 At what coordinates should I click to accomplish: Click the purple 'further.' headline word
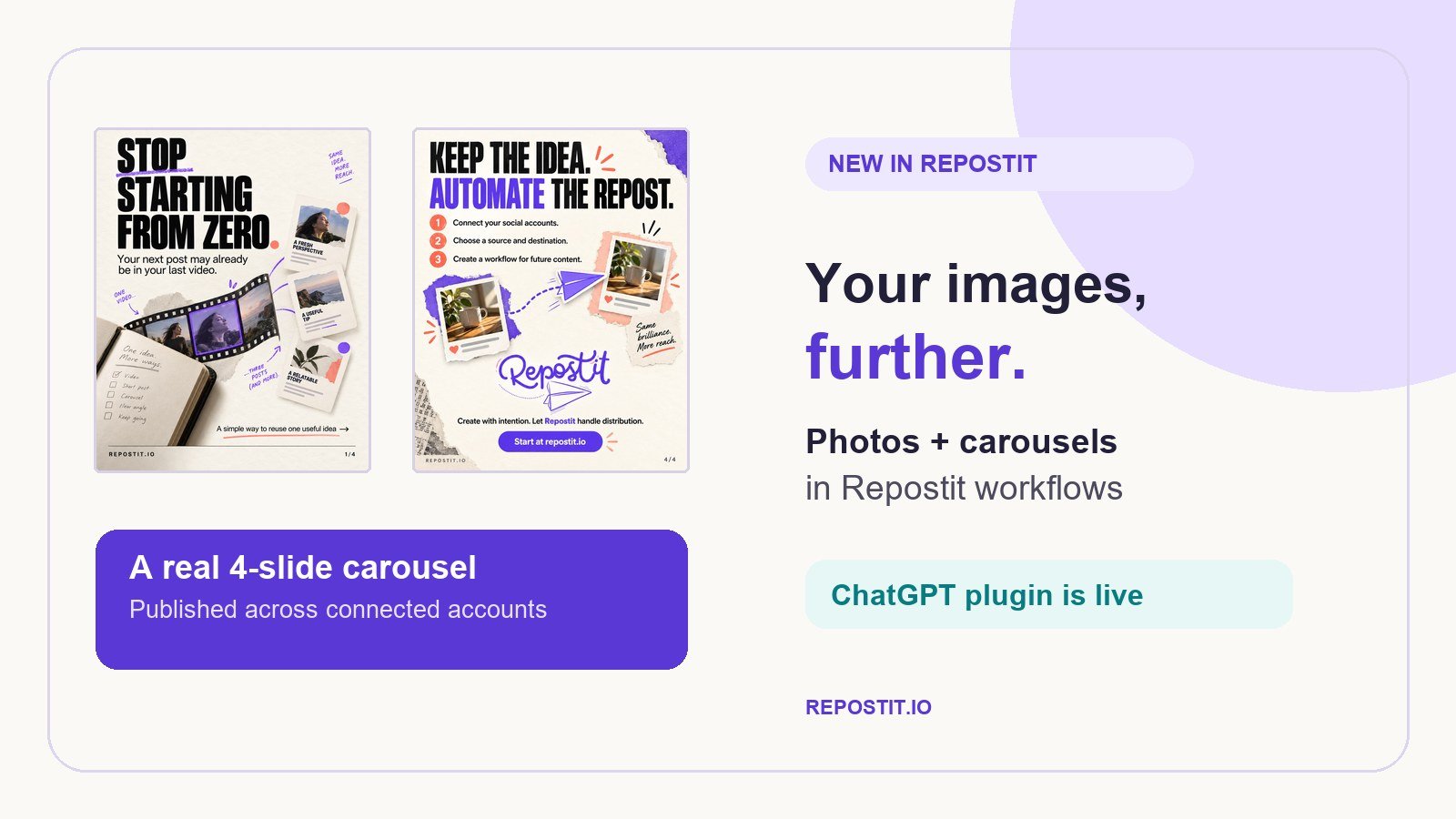(915, 357)
